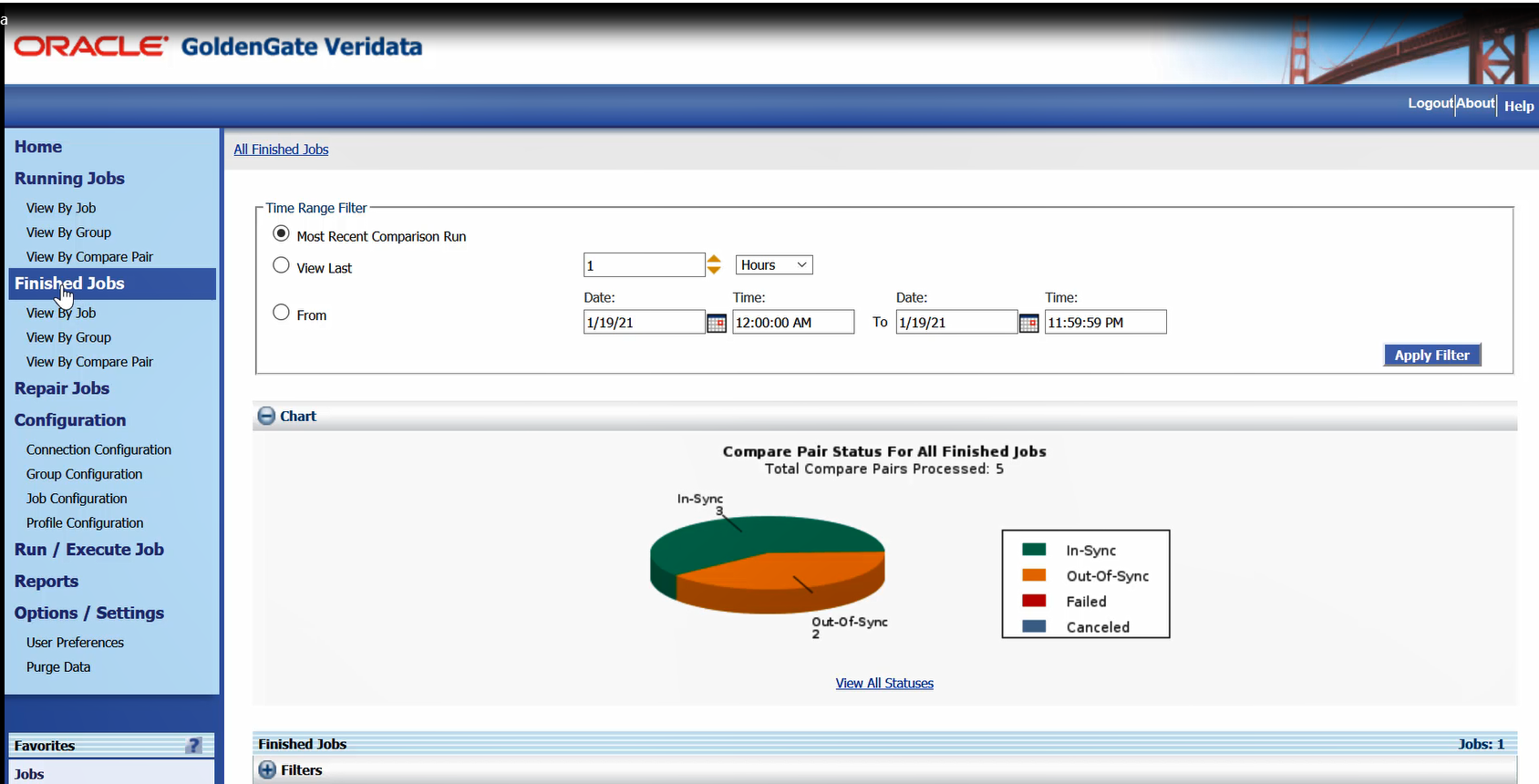Open the Hours time unit dropdown
The height and width of the screenshot is (784, 1539).
click(774, 265)
